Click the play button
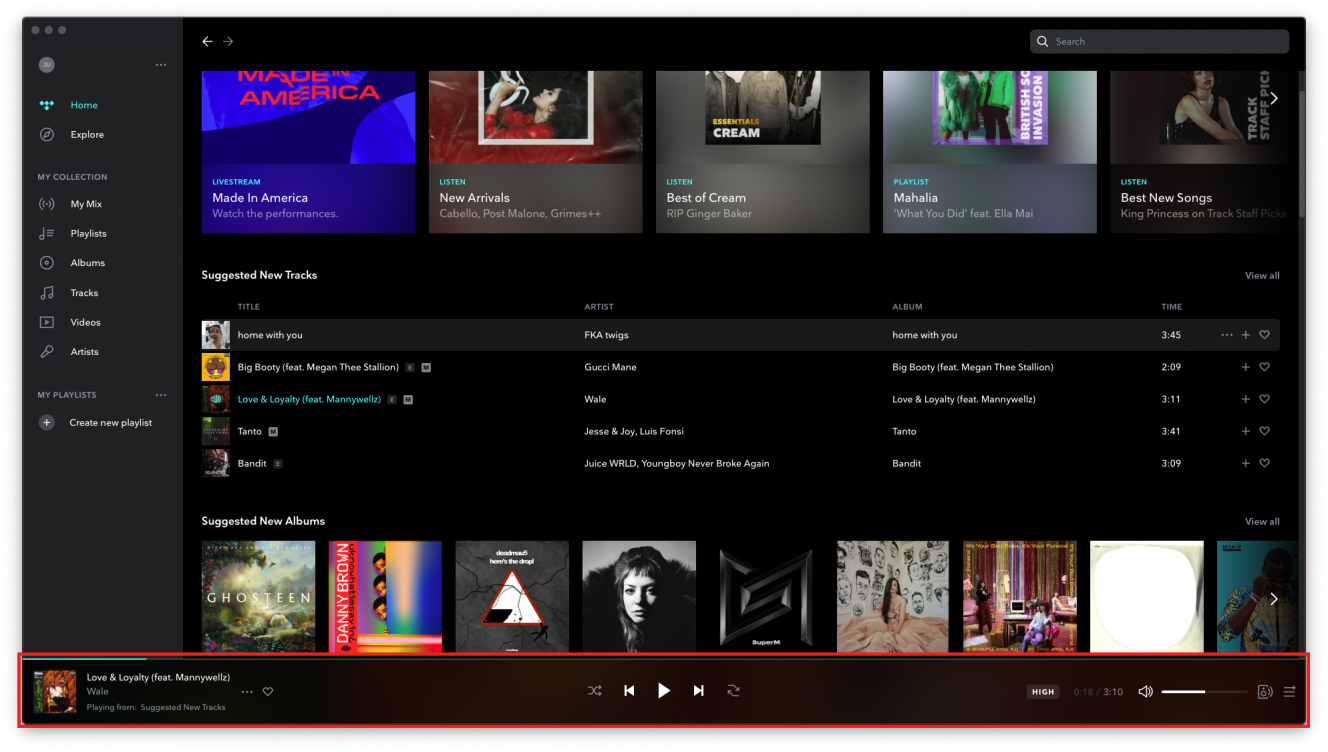Viewport: 1328px width, 752px height. point(663,691)
